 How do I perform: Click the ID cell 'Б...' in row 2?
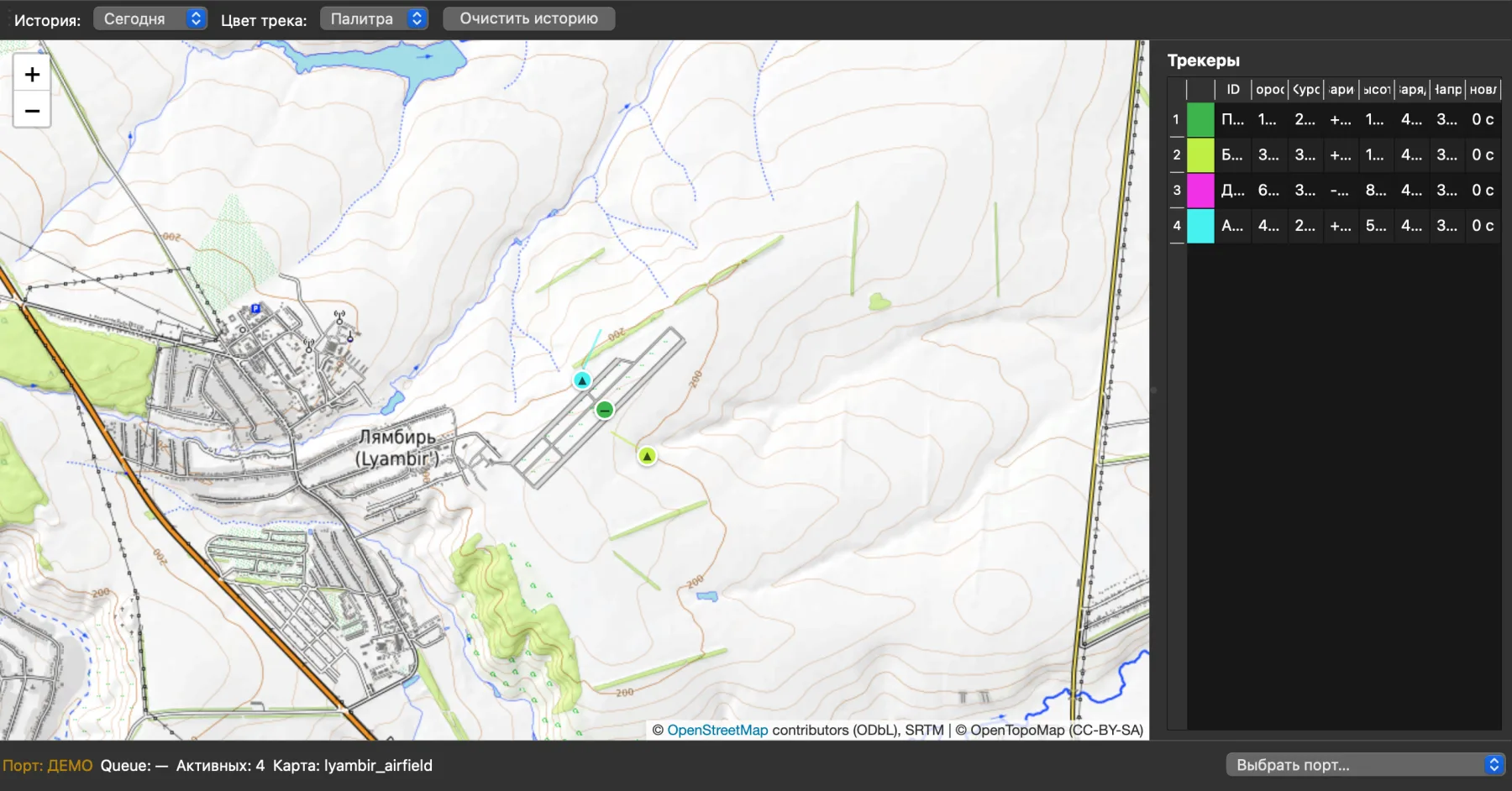pos(1233,155)
